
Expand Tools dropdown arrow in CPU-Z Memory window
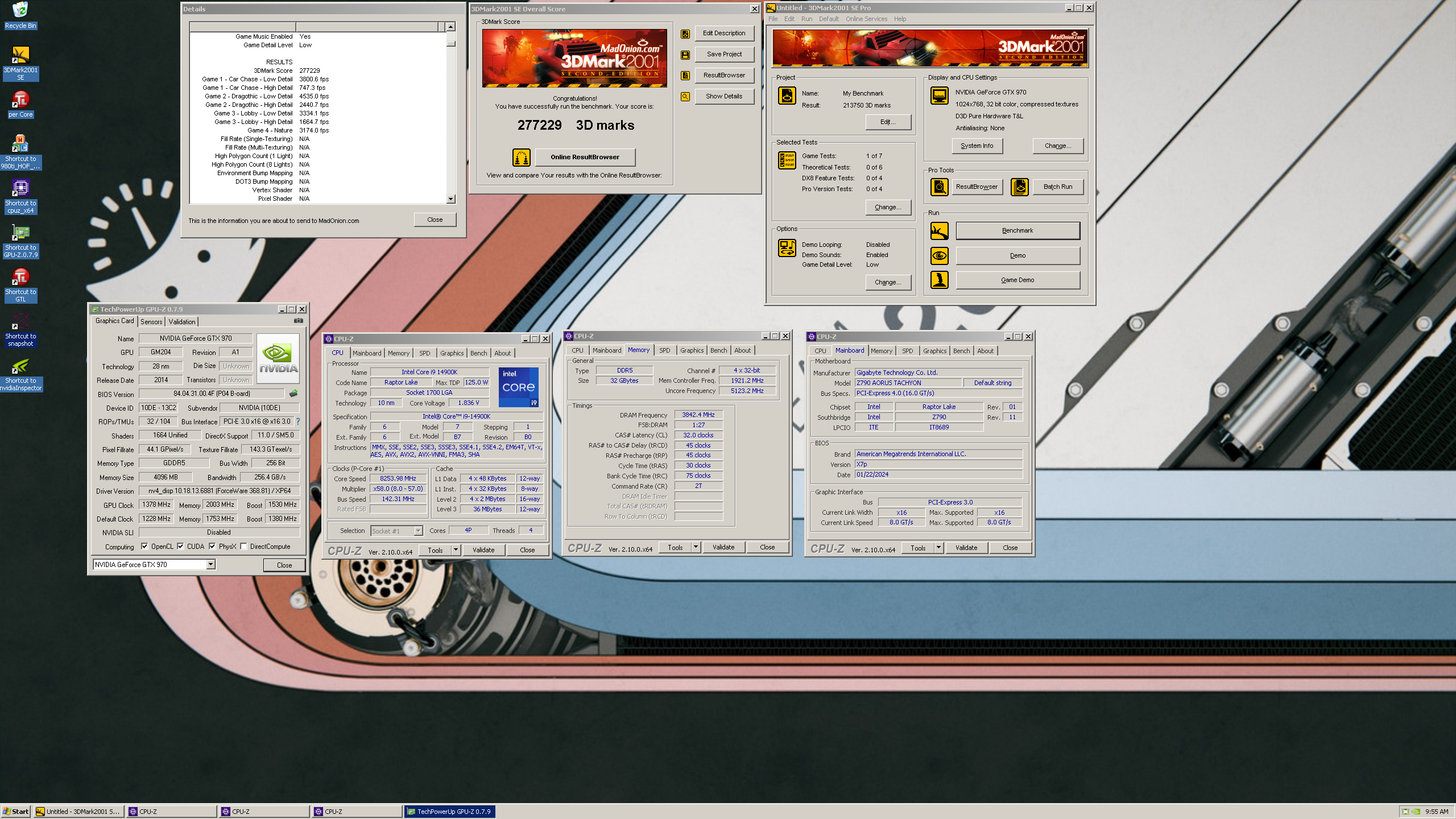click(696, 547)
